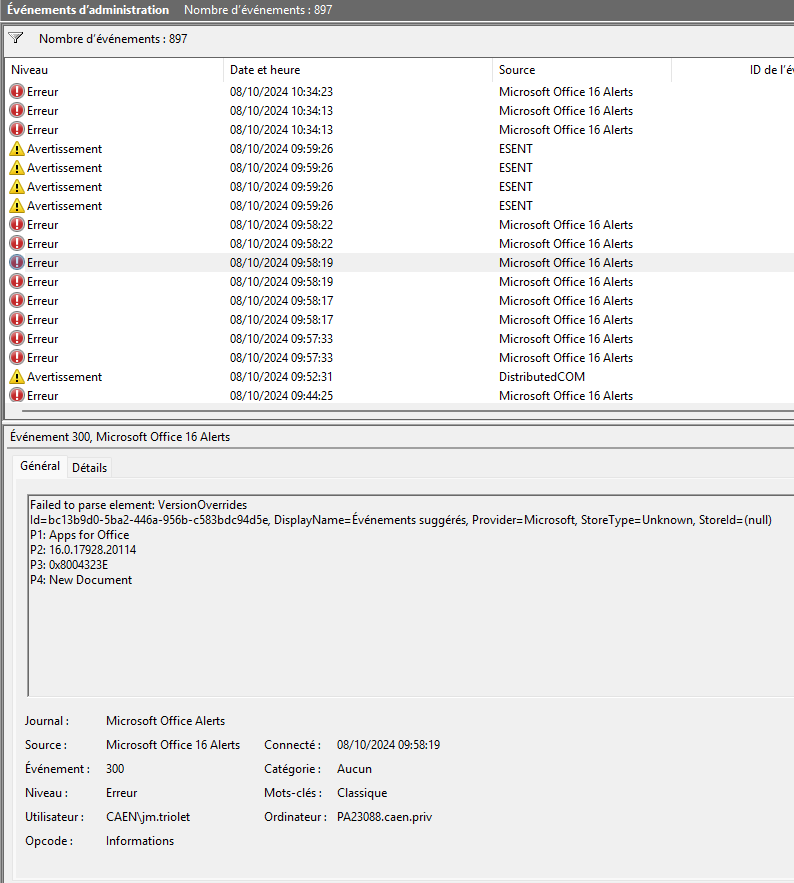Sort by Date et heure column header
The image size is (794, 883).
(x=358, y=70)
